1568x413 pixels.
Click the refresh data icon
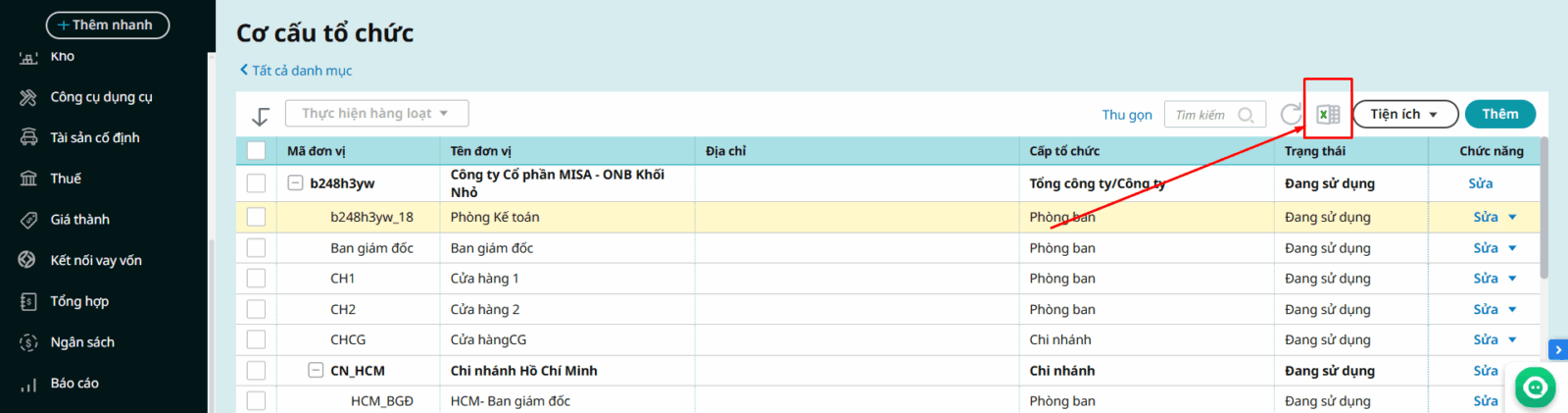[x=1291, y=115]
